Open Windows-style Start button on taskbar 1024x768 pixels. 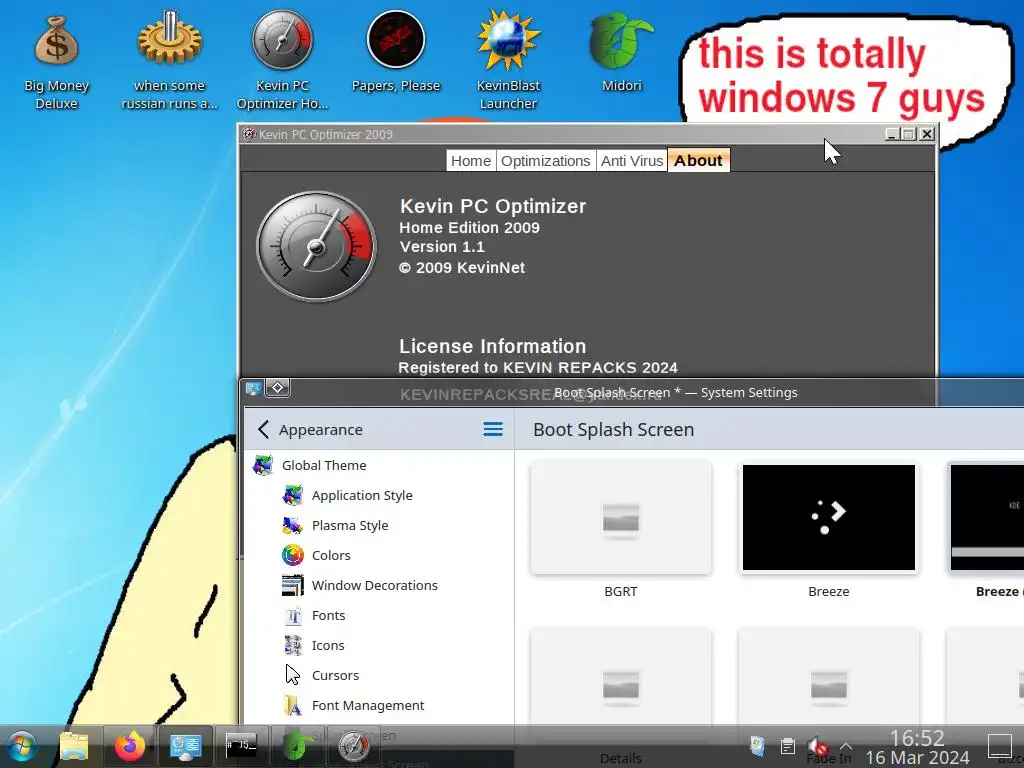click(x=22, y=746)
